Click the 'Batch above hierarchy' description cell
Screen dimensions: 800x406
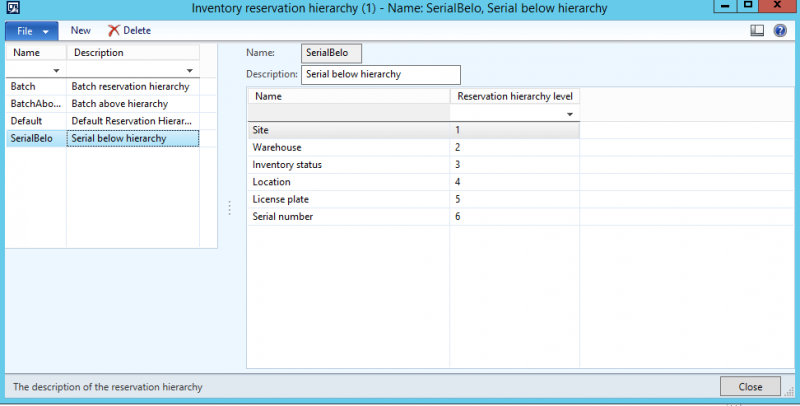(133, 104)
